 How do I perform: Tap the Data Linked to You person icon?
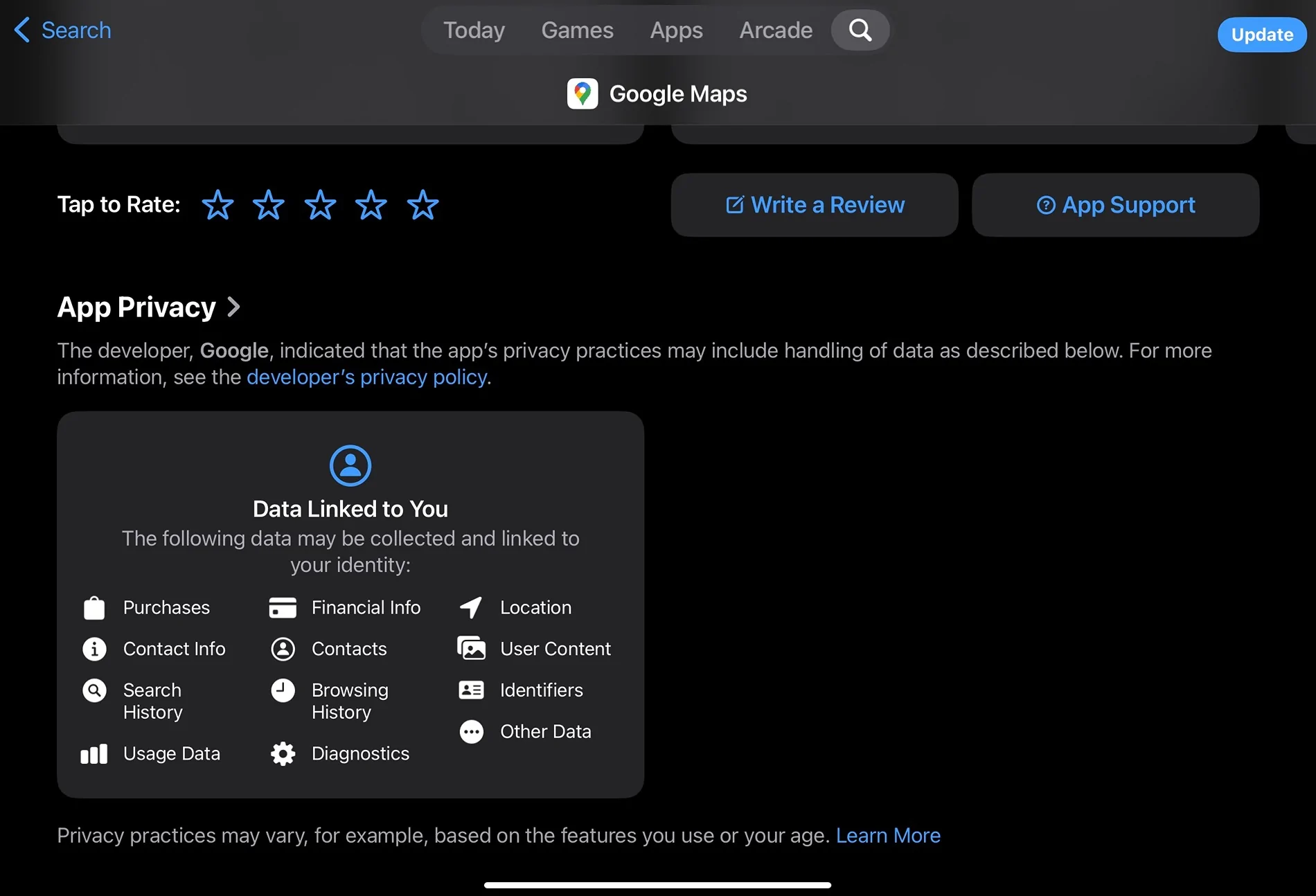click(x=350, y=465)
